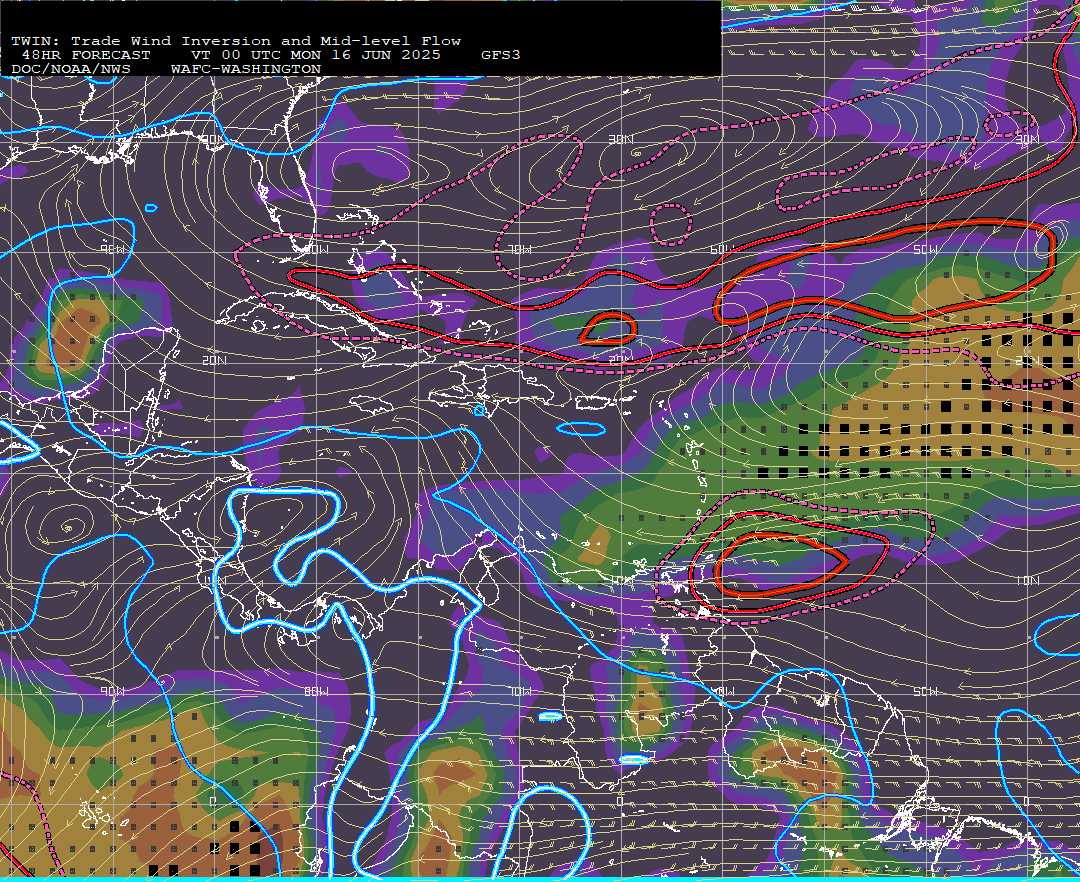Click the '80W' label beside southern Florida
The height and width of the screenshot is (882, 1080).
315,249
